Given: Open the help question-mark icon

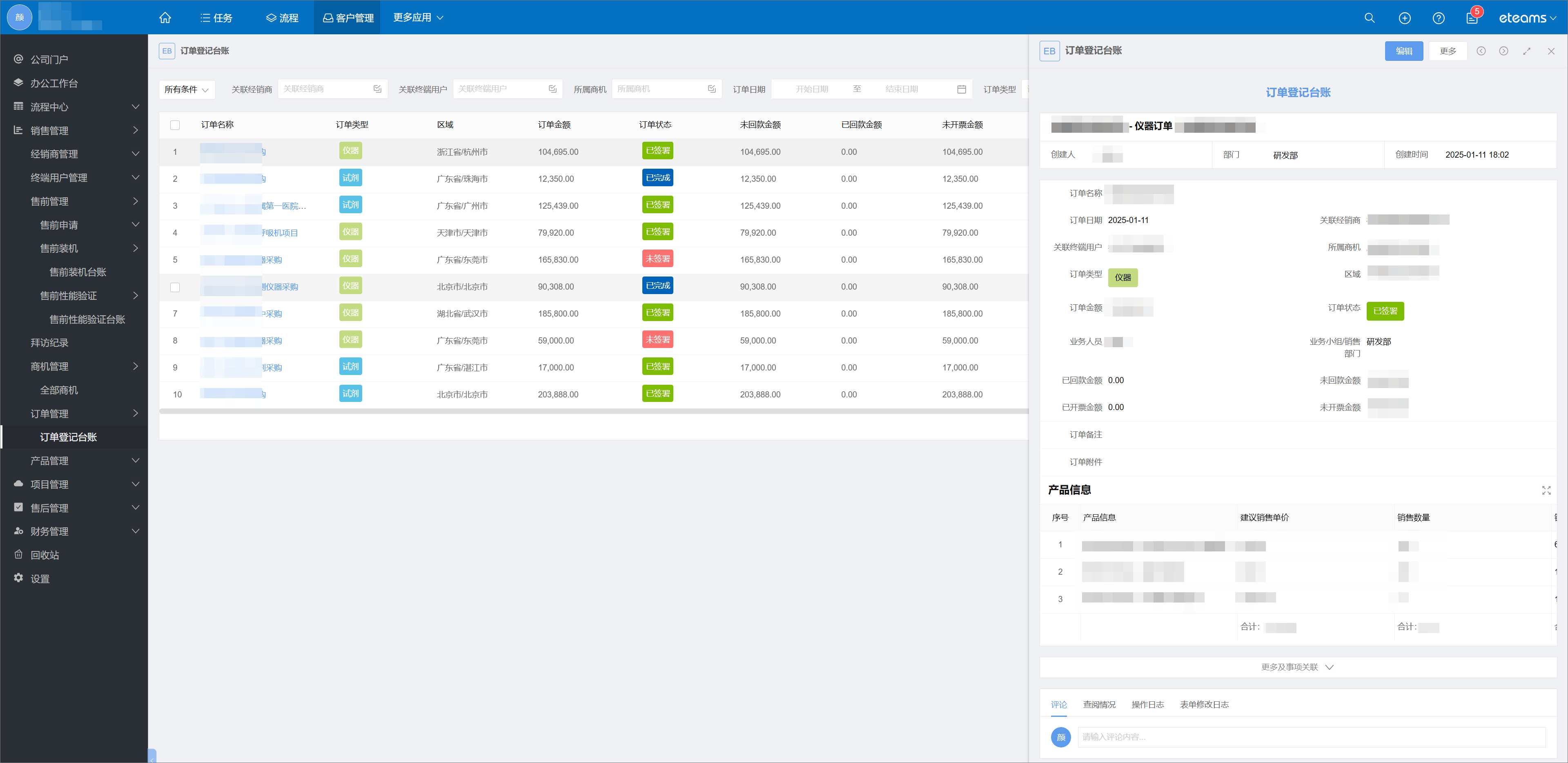Looking at the screenshot, I should 1438,18.
